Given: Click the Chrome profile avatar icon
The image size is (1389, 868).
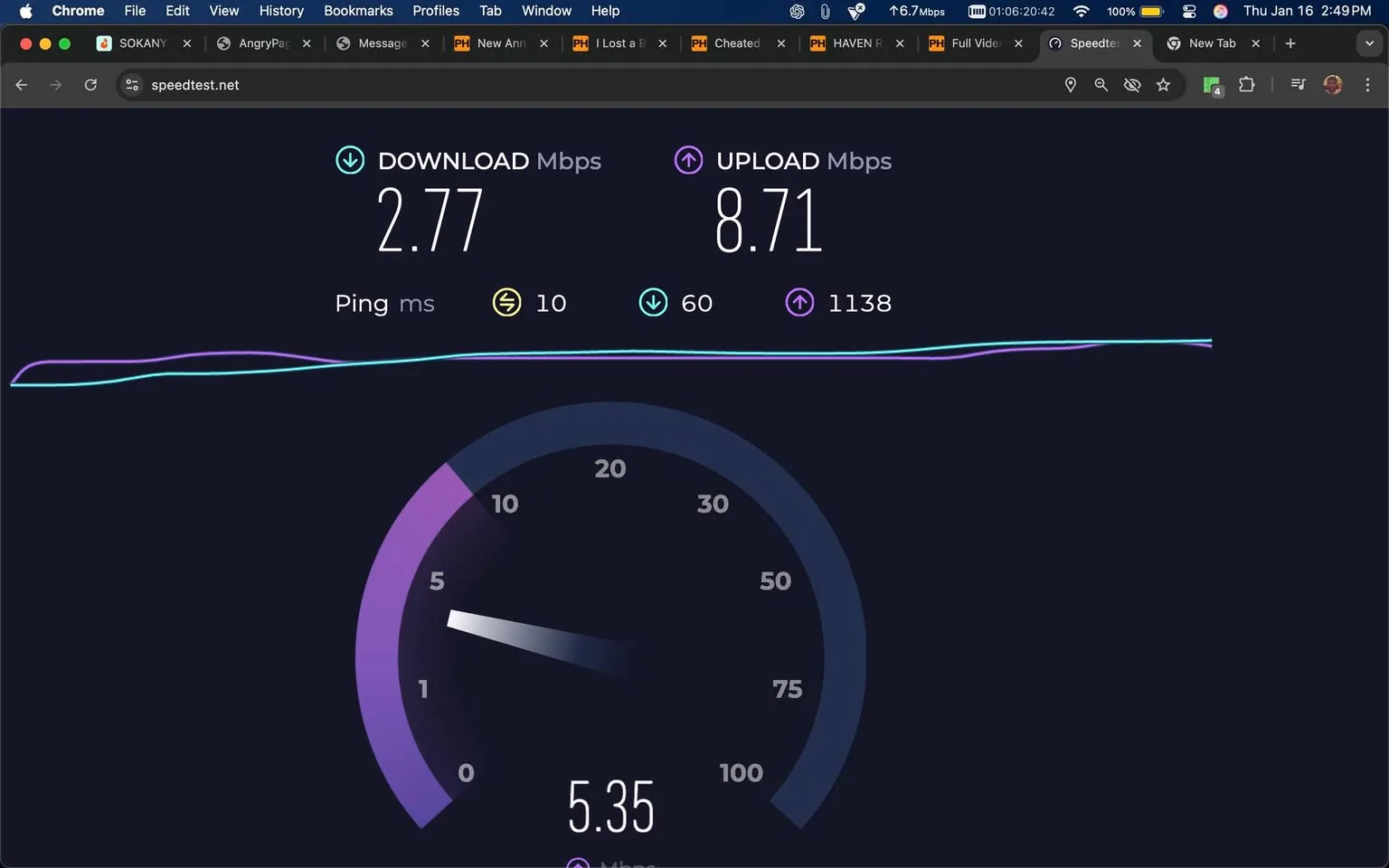Looking at the screenshot, I should pyautogui.click(x=1332, y=84).
